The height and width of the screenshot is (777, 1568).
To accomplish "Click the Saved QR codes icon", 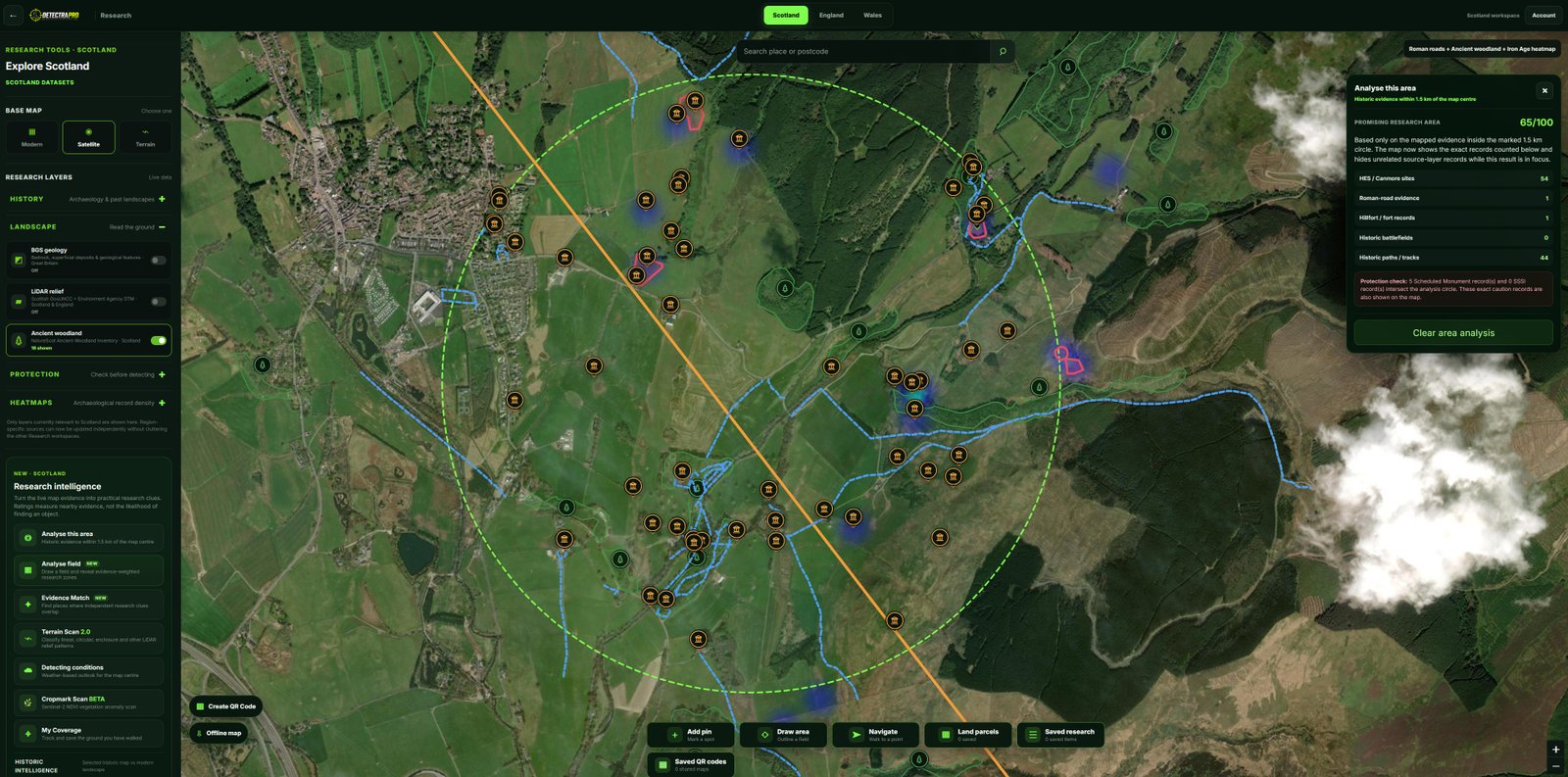I will (663, 764).
